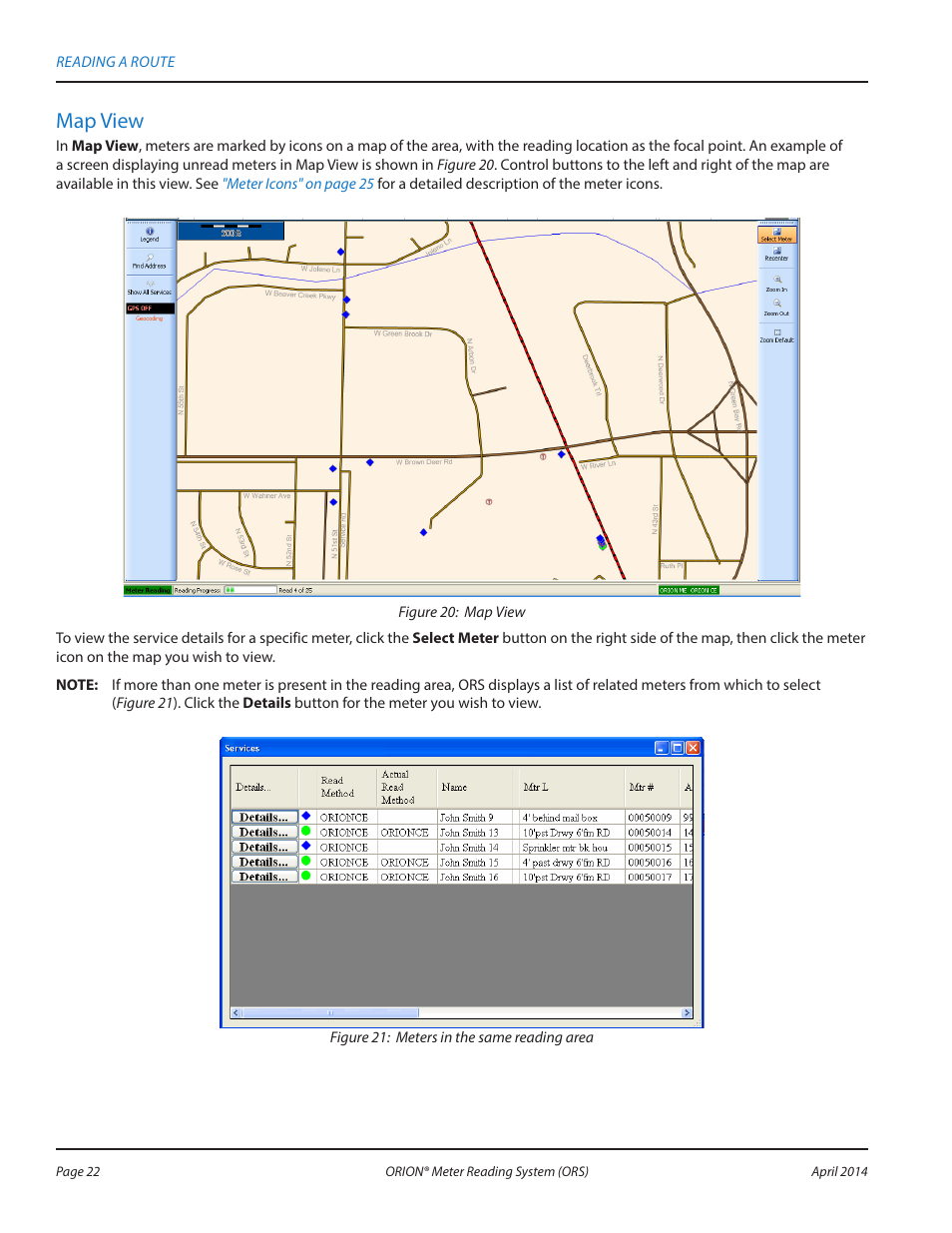Click the ORION ME ORION CE status indicator
Image resolution: width=952 pixels, height=1233 pixels.
point(689,590)
